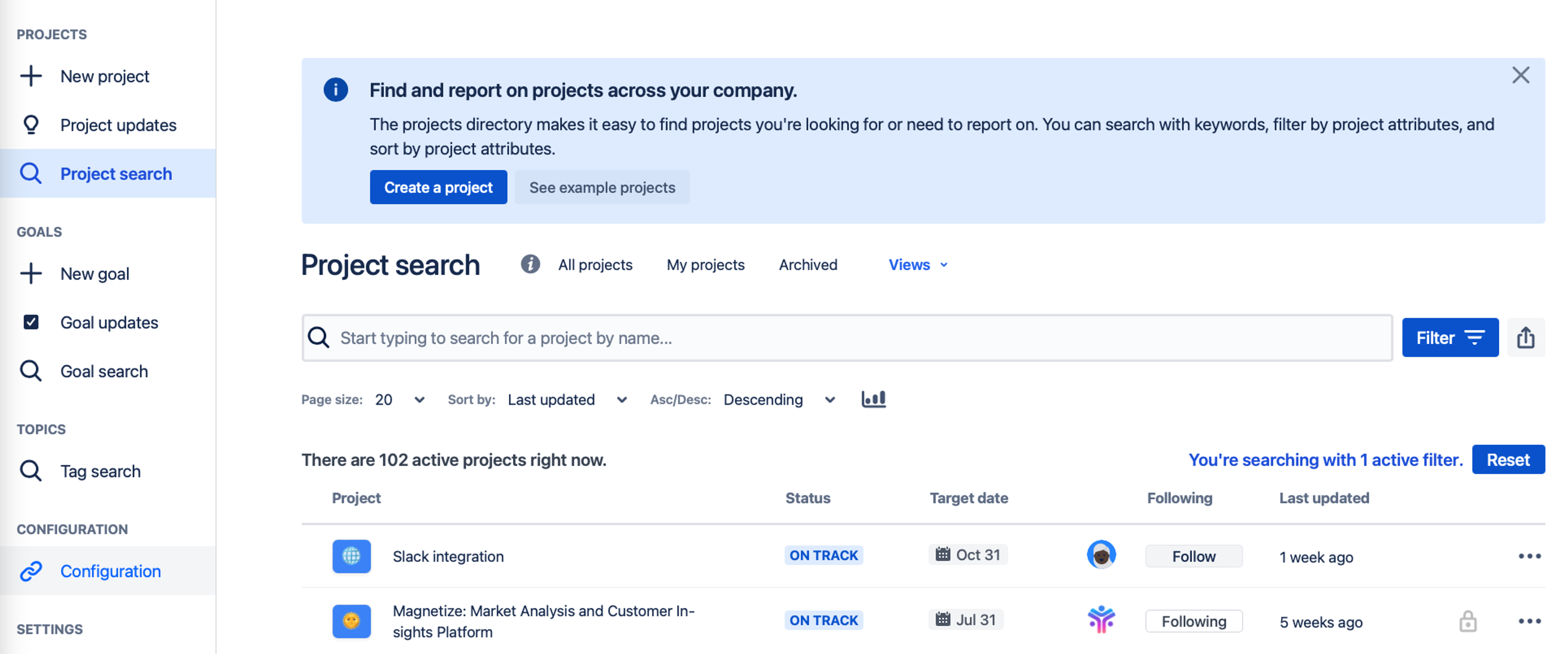Image resolution: width=1568 pixels, height=654 pixels.
Task: Open the Page size dropdown
Action: tap(399, 400)
